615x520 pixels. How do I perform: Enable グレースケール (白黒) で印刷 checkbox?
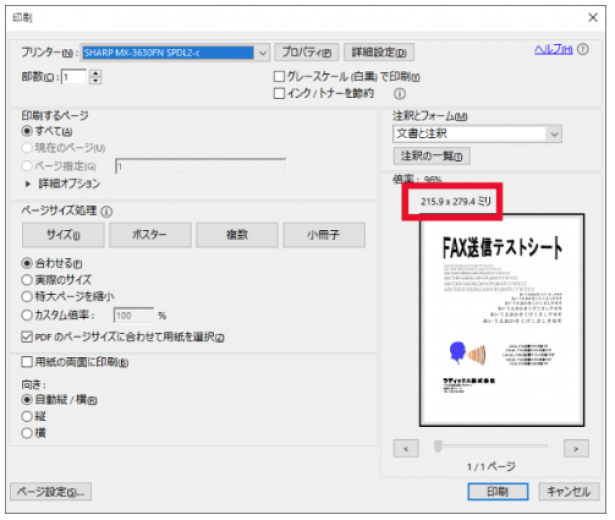[279, 76]
